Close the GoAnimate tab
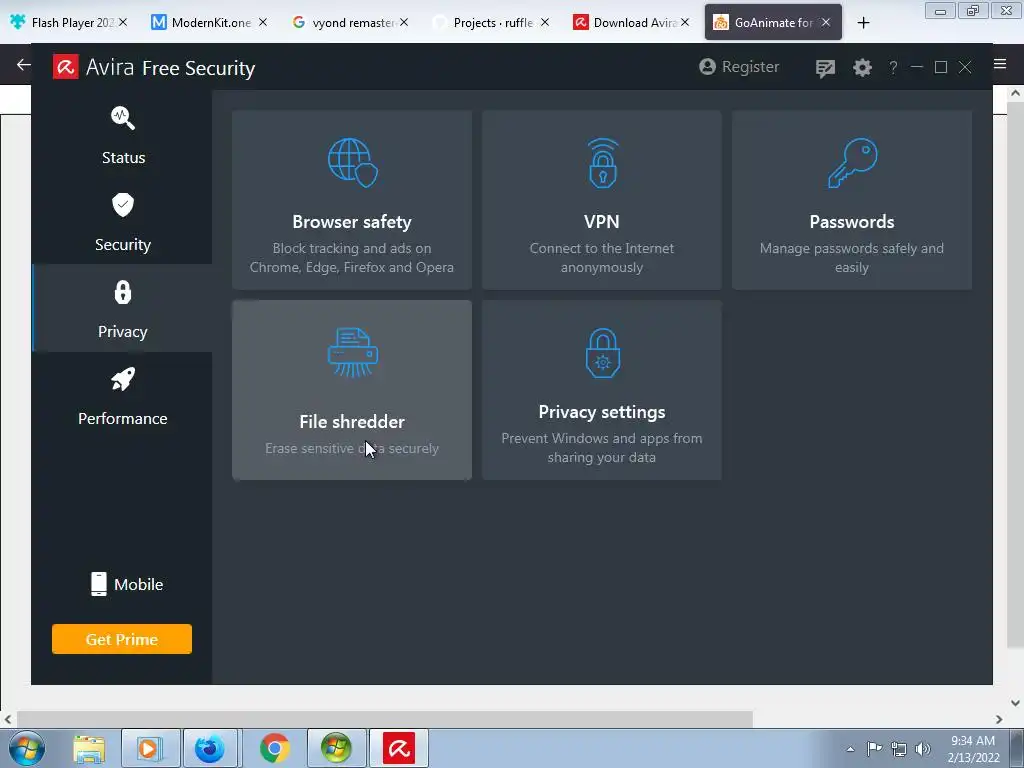 826,22
